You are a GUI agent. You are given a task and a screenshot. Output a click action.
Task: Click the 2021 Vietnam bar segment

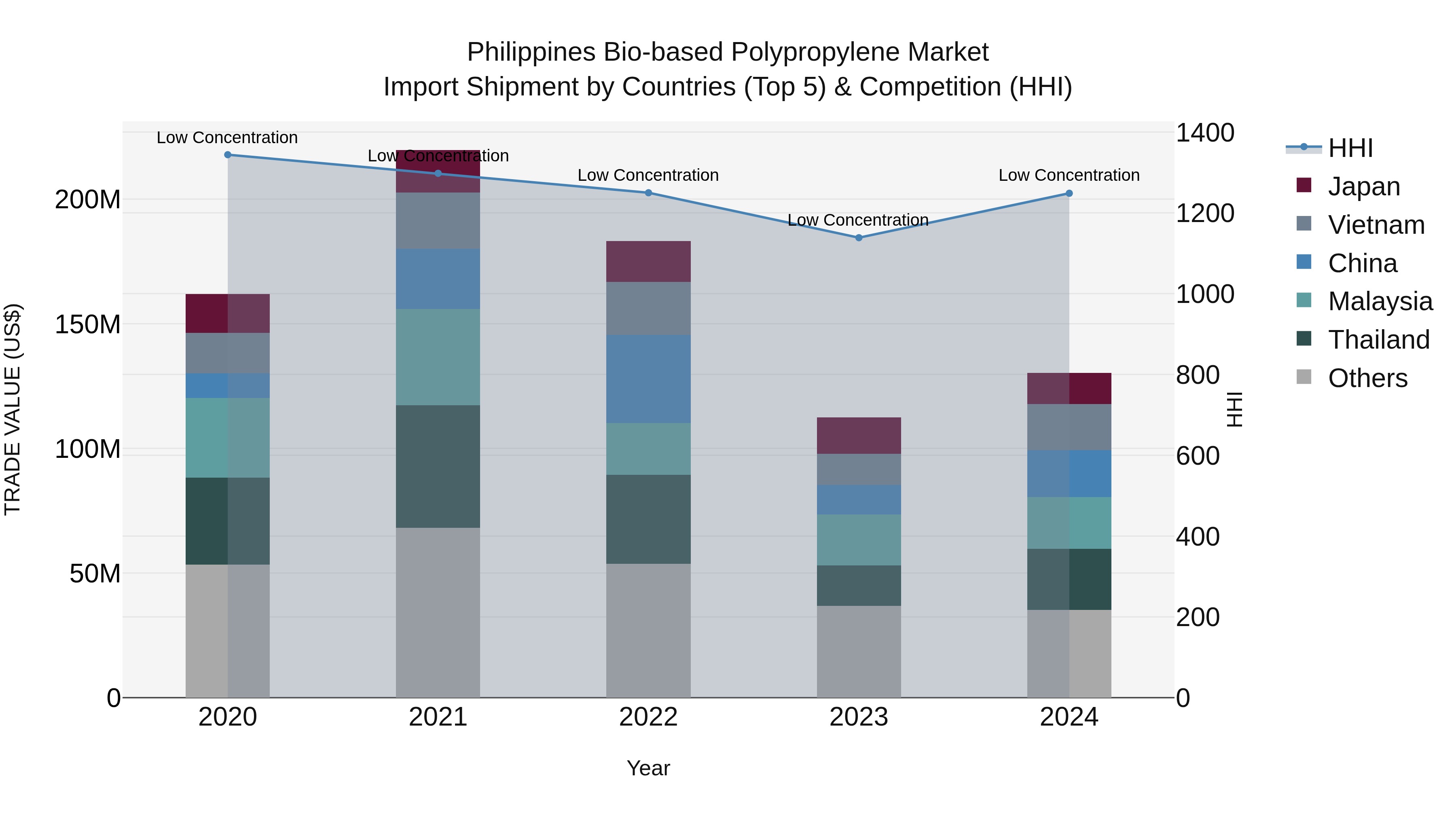[438, 221]
